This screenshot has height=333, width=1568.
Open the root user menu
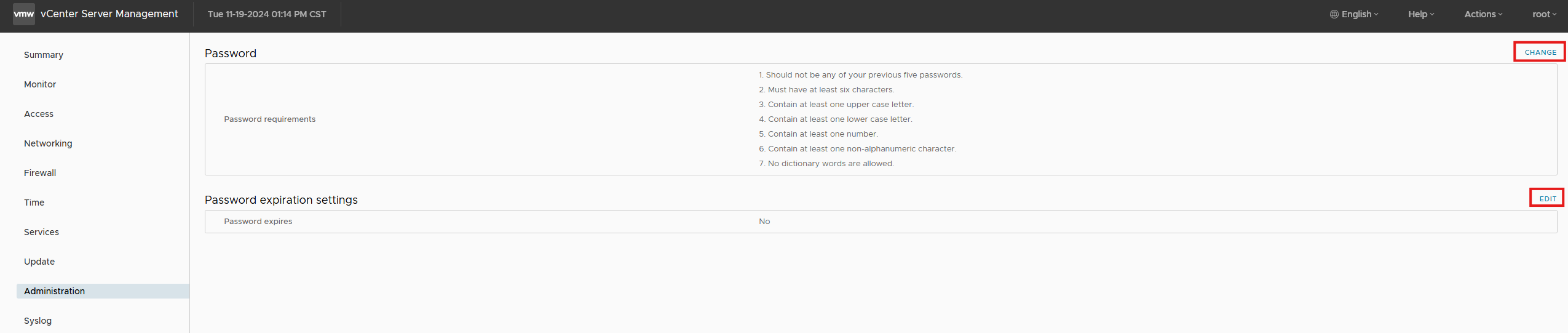pyautogui.click(x=1544, y=14)
